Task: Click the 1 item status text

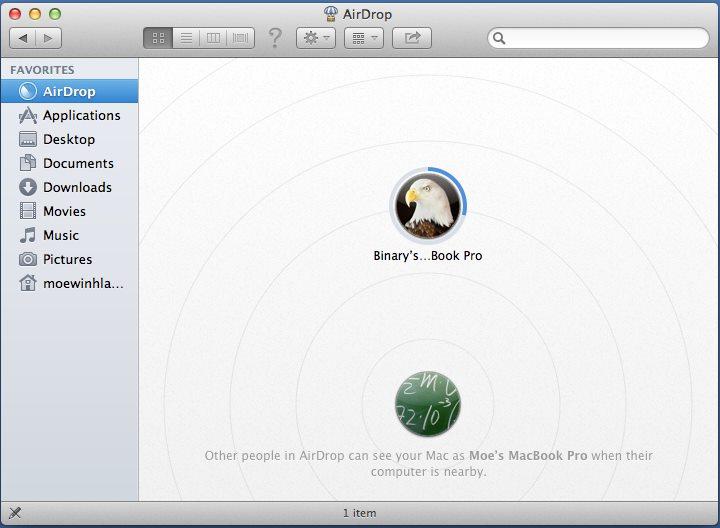Action: [360, 513]
